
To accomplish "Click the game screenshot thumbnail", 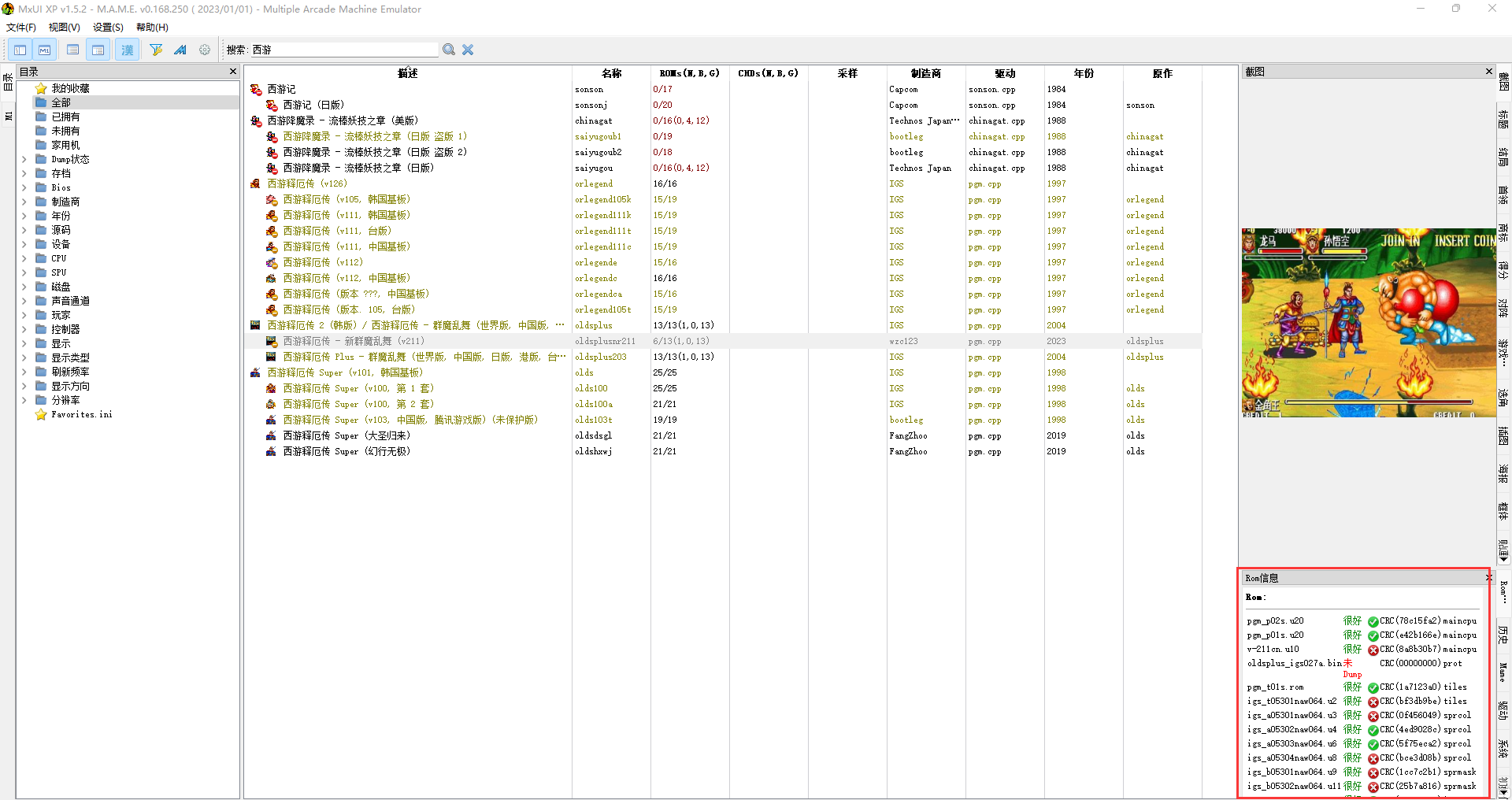I will 1368,322.
